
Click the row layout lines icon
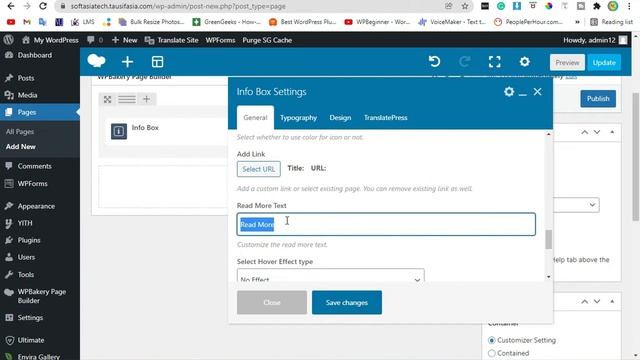127,99
